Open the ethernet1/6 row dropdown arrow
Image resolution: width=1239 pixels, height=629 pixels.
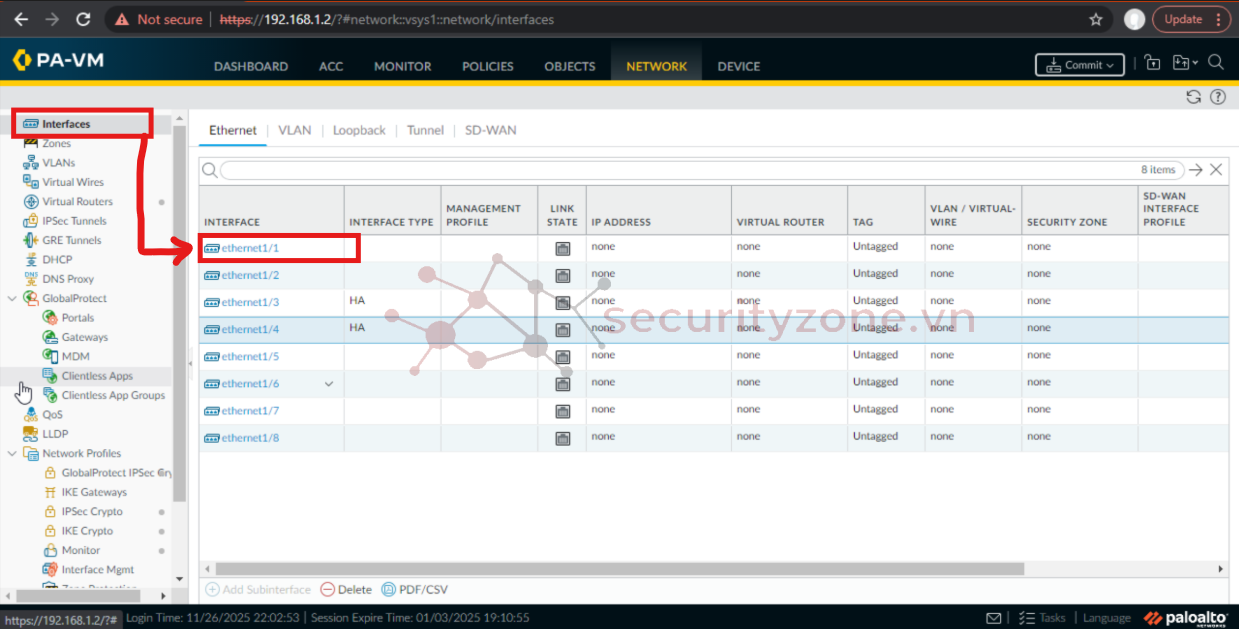click(329, 384)
